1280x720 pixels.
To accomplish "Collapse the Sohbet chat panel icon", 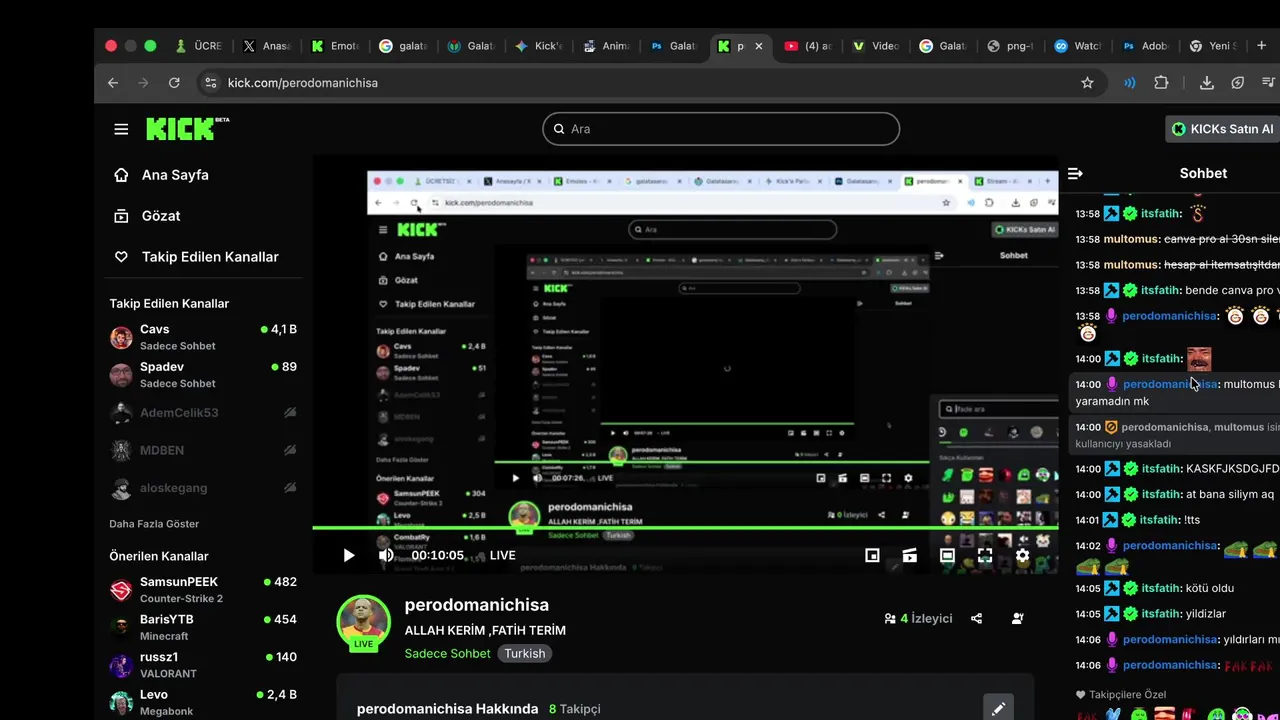I will (1075, 173).
